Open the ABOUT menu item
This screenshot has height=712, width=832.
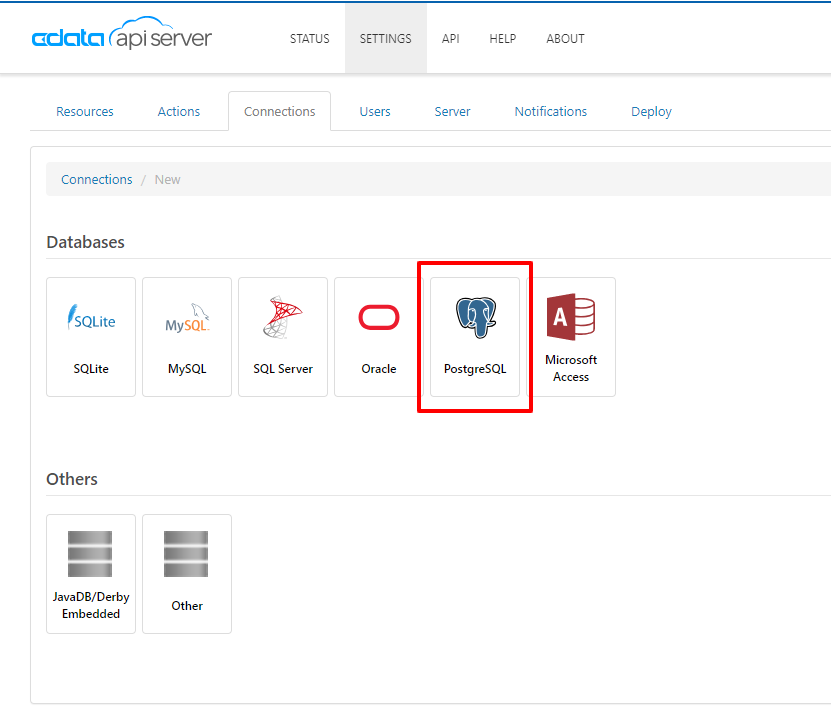pos(565,39)
